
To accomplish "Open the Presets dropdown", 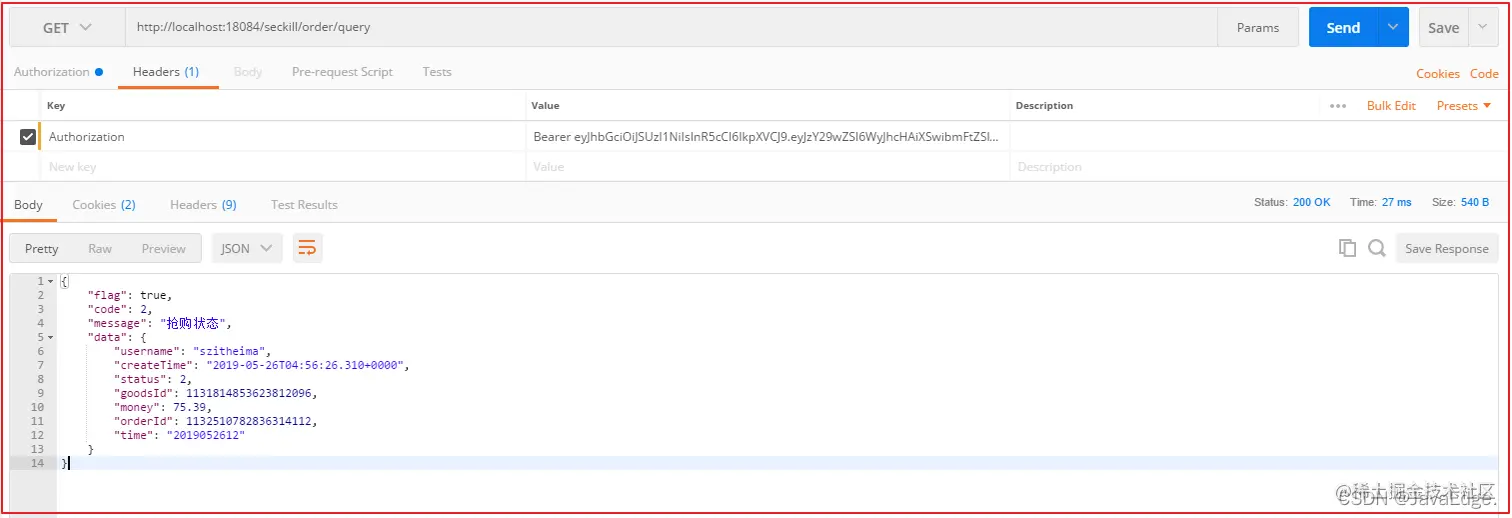I will click(1464, 106).
